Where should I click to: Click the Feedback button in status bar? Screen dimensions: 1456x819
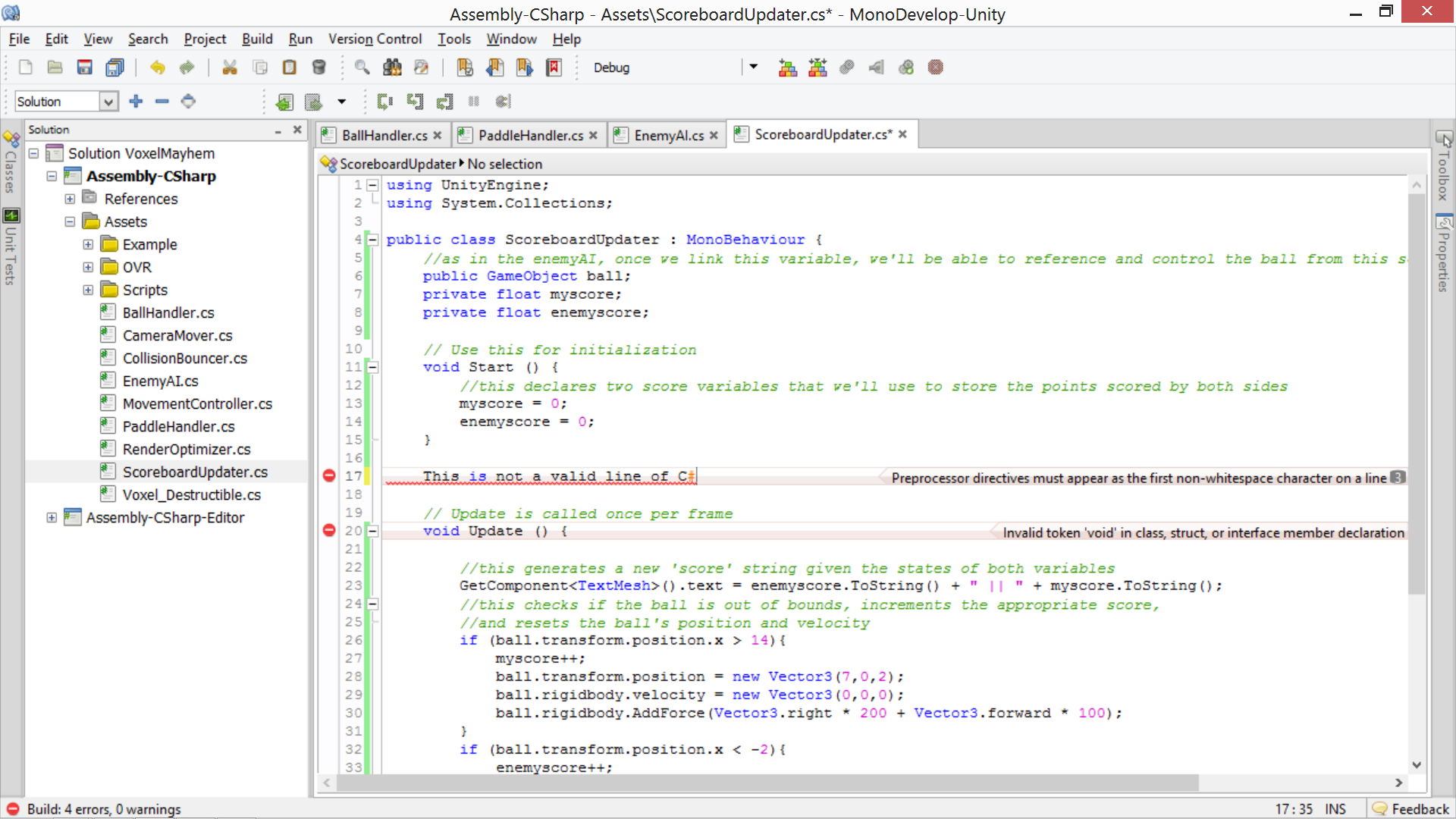(1411, 808)
